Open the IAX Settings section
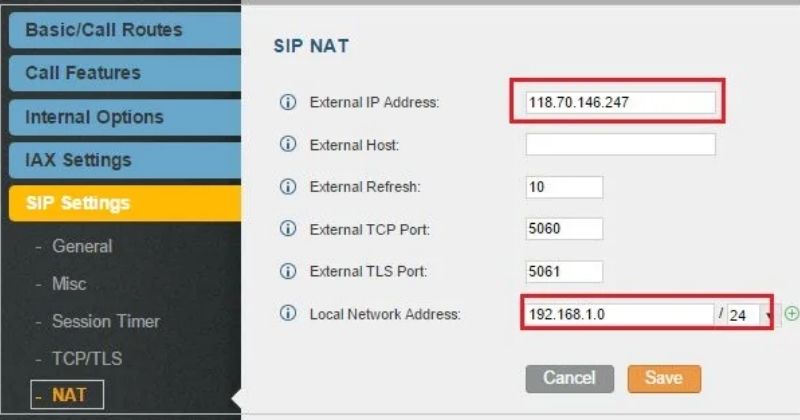This screenshot has height=420, width=800. click(x=125, y=160)
